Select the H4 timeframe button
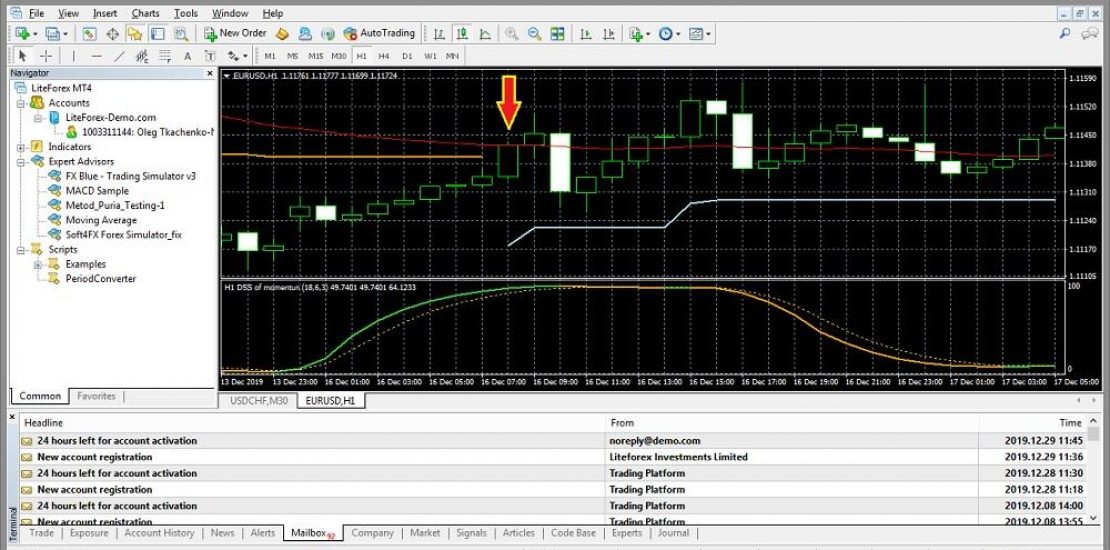The width and height of the screenshot is (1110, 550). point(384,56)
